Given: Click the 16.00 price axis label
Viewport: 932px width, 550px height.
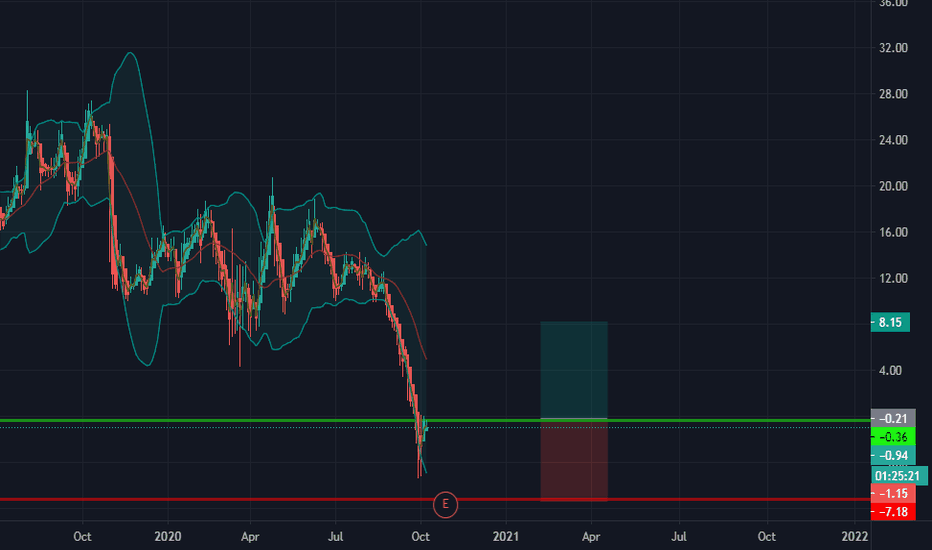Looking at the screenshot, I should [893, 232].
